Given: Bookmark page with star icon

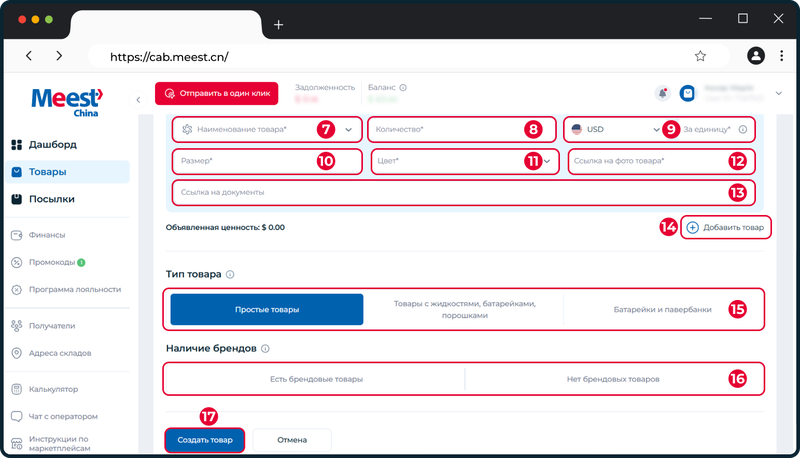Looking at the screenshot, I should coord(700,56).
